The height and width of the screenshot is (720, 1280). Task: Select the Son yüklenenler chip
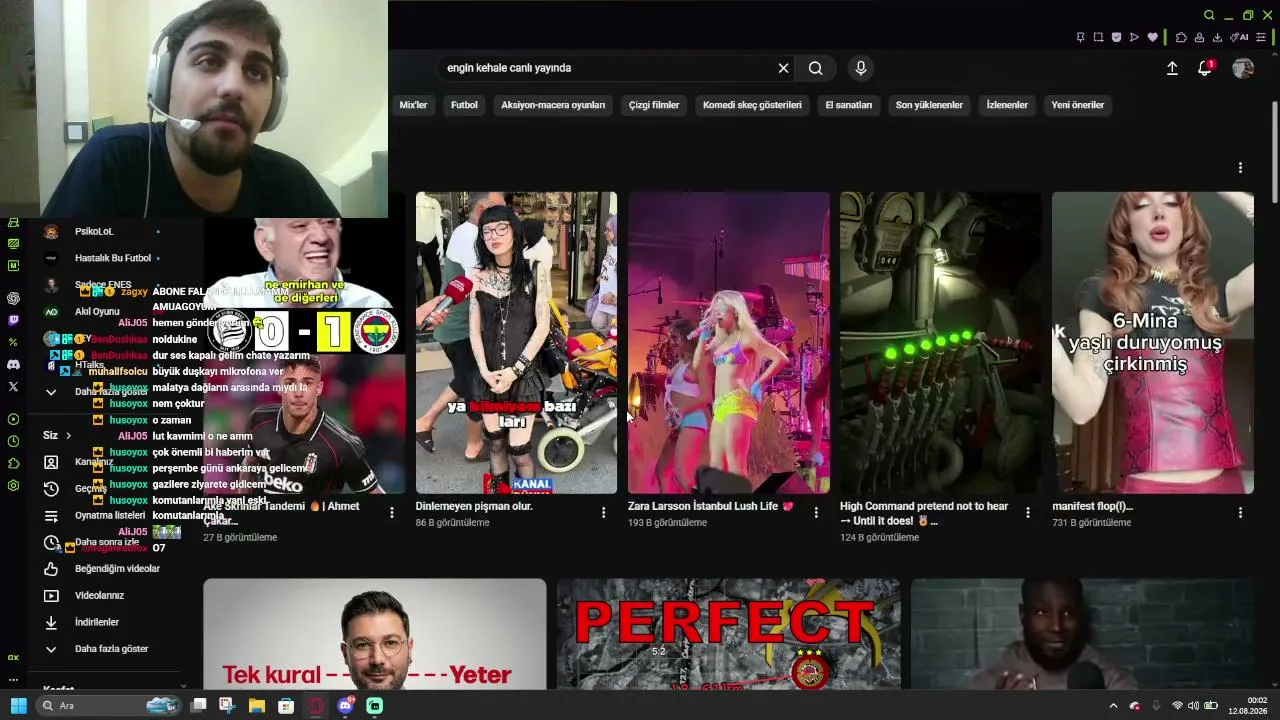(x=929, y=105)
